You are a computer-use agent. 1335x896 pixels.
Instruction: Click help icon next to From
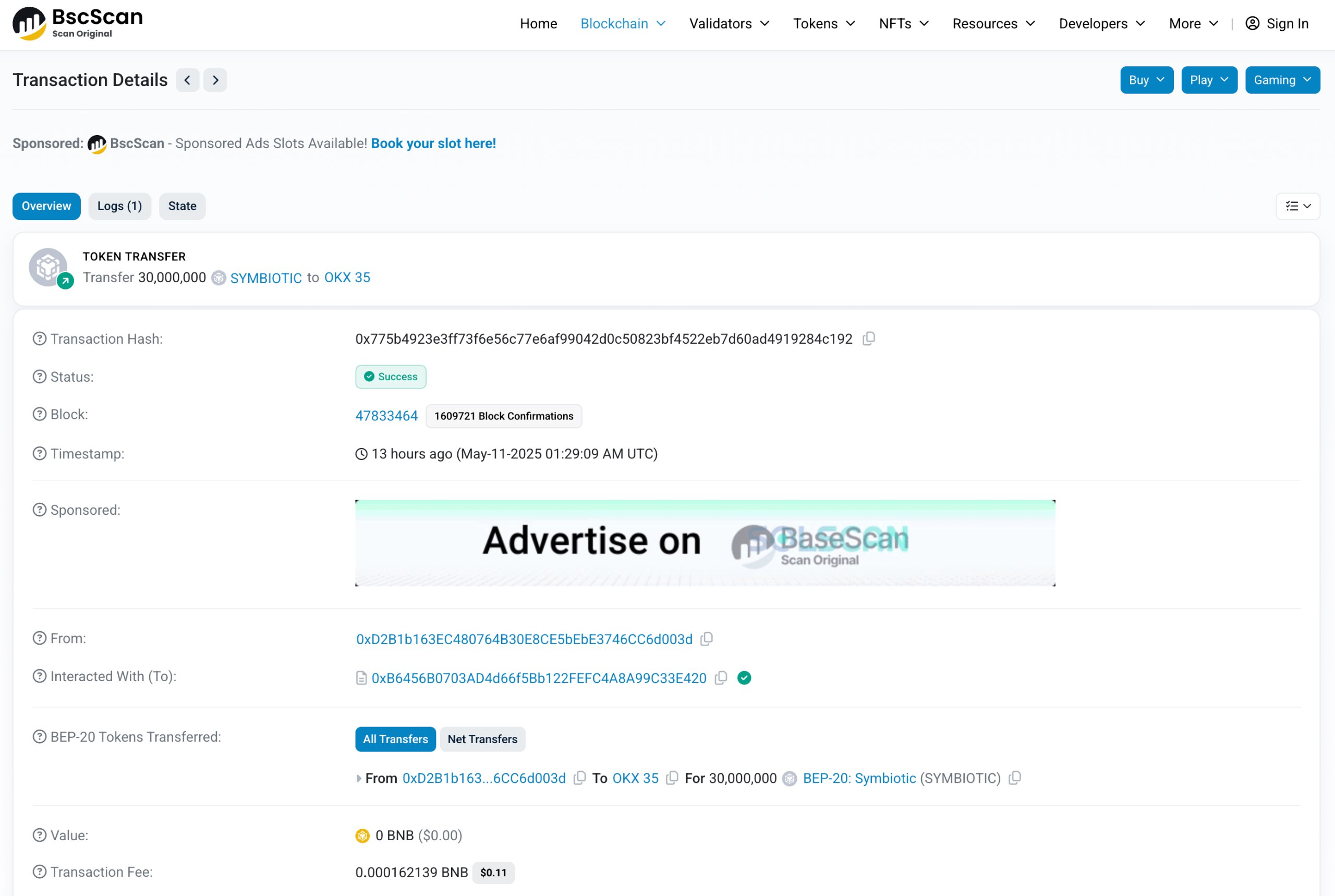tap(40, 638)
